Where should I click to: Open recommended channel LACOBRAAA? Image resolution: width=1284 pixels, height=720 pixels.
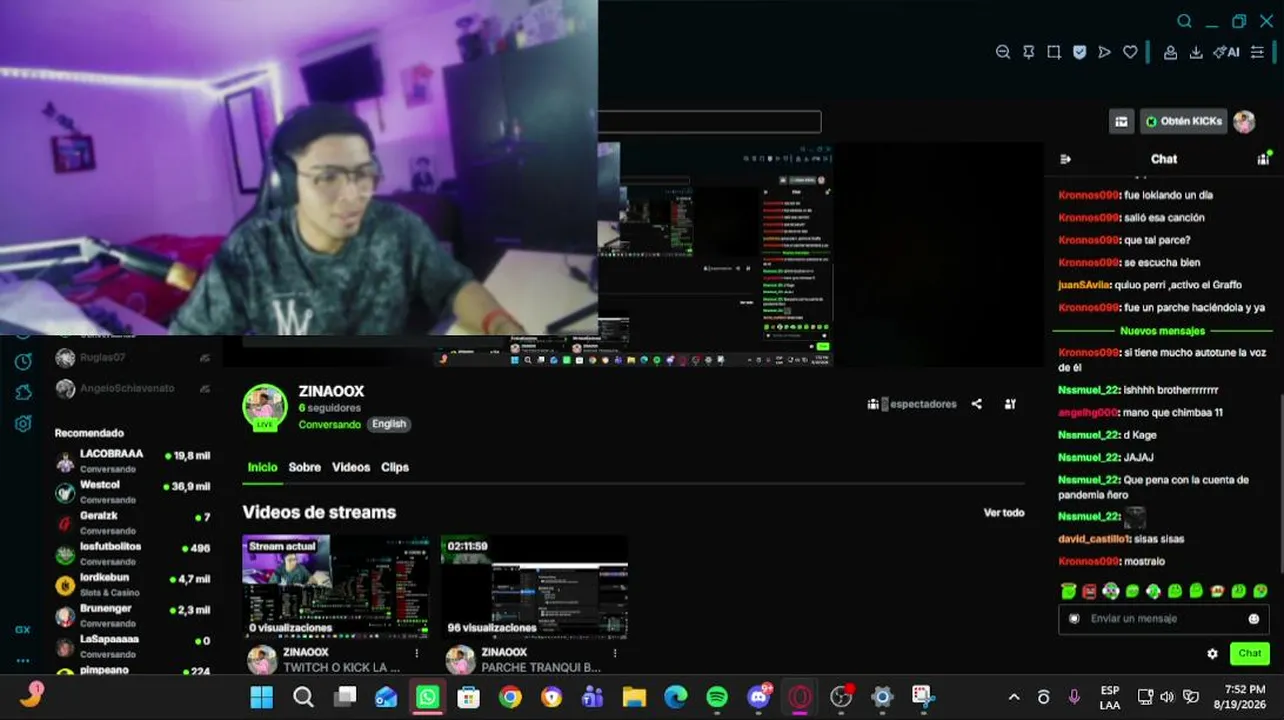132,460
